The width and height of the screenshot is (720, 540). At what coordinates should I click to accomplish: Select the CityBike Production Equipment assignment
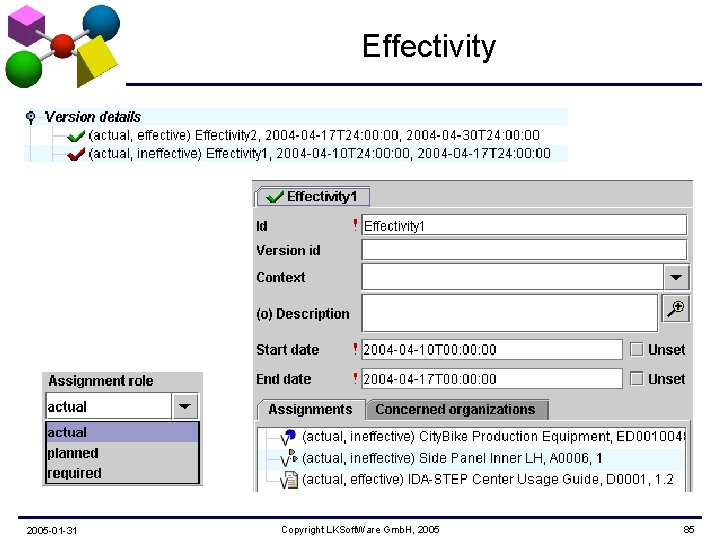493,437
